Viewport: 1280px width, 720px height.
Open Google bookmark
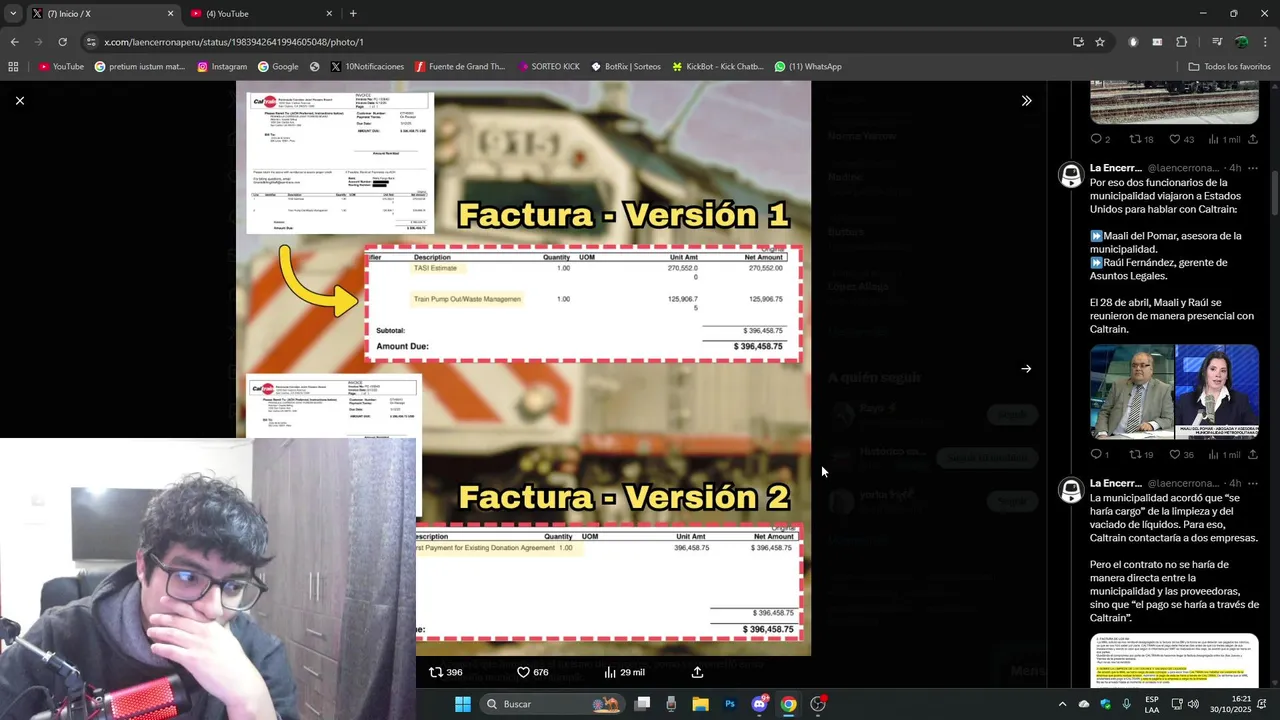tap(278, 66)
